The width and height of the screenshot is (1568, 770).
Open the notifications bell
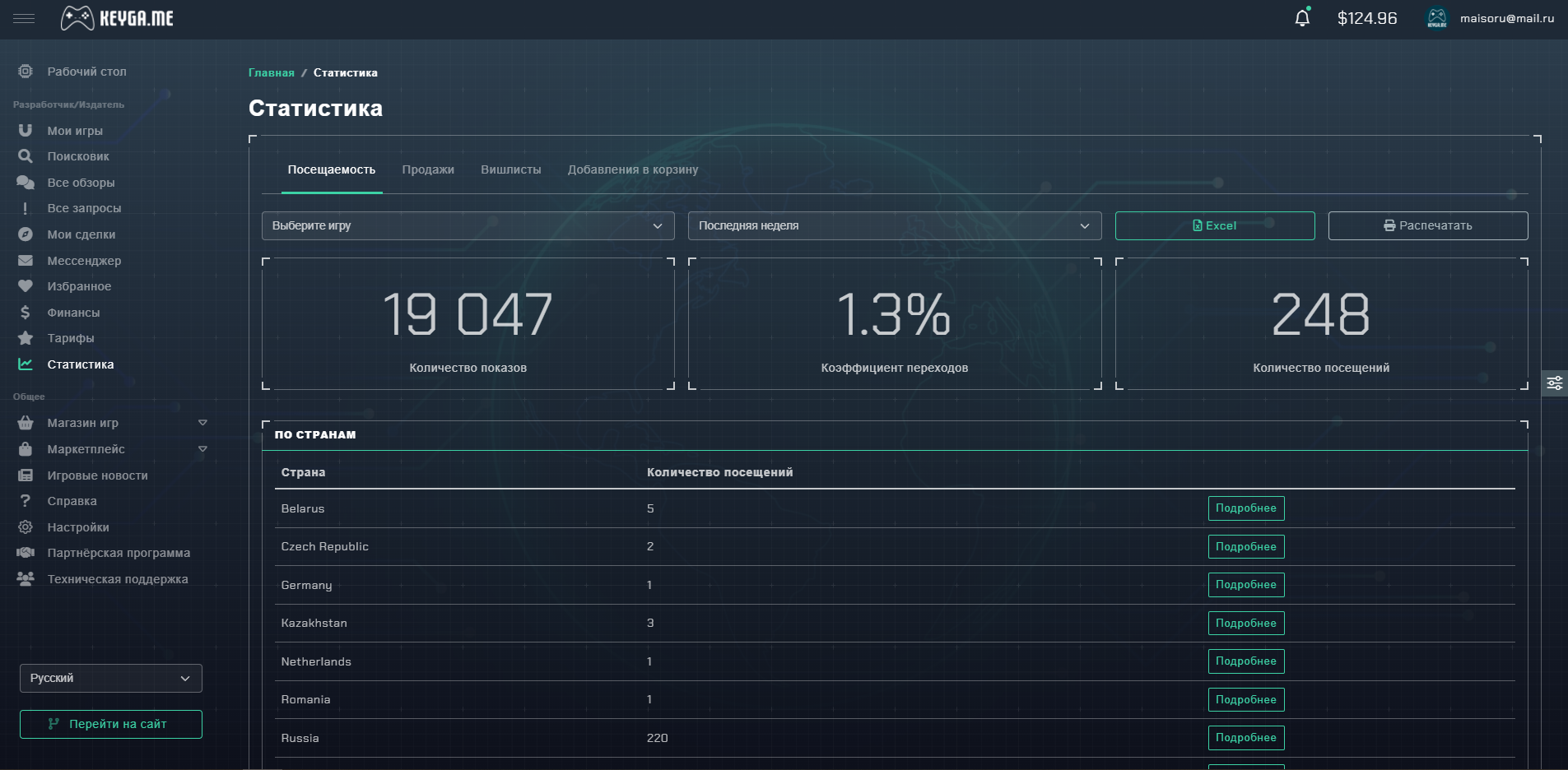tap(1302, 18)
